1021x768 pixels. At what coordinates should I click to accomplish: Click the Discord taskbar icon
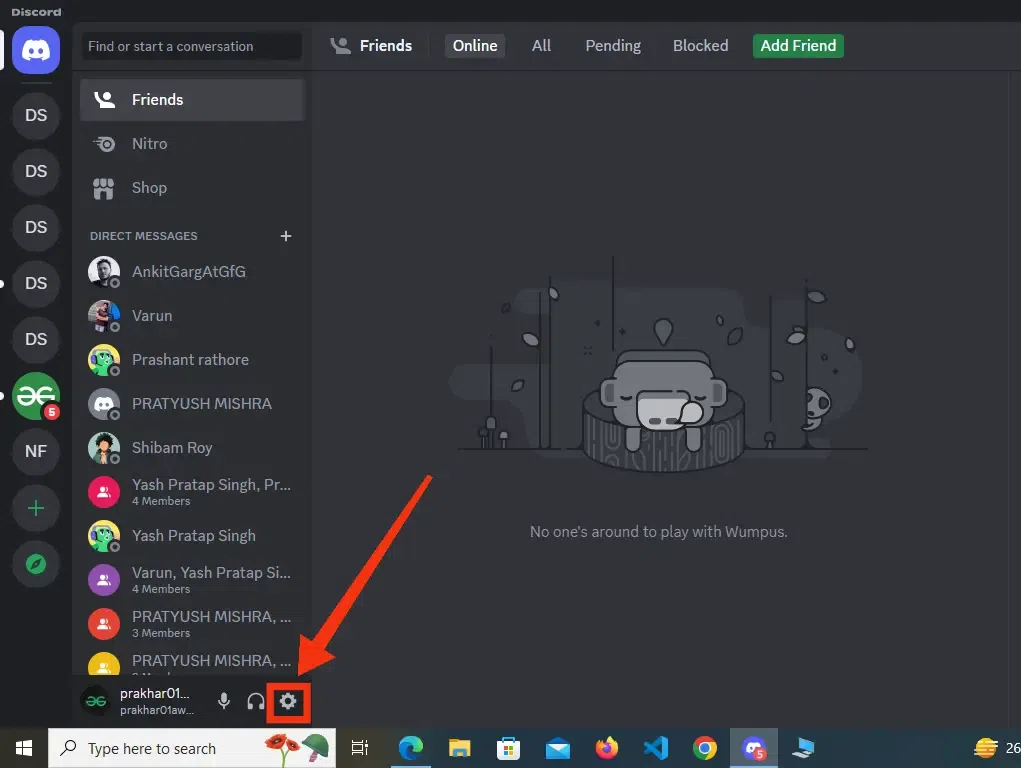click(x=753, y=748)
